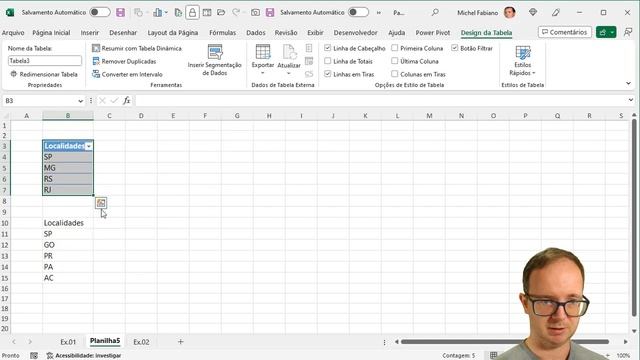Switch to Página Inicial tab
Viewport: 640px width, 360px height.
coord(51,33)
